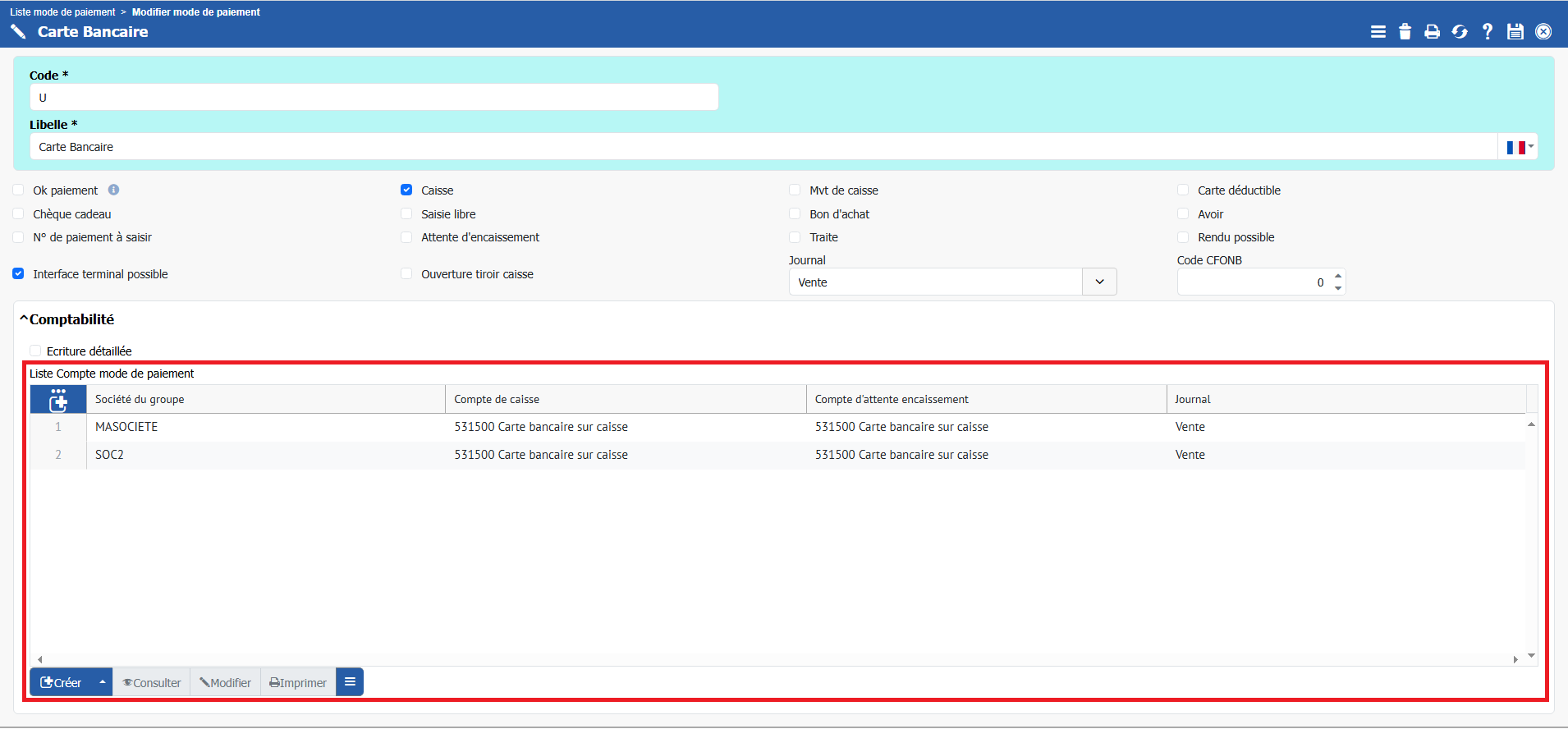
Task: Go to Liste mode de paiement breadcrumb
Action: point(62,12)
